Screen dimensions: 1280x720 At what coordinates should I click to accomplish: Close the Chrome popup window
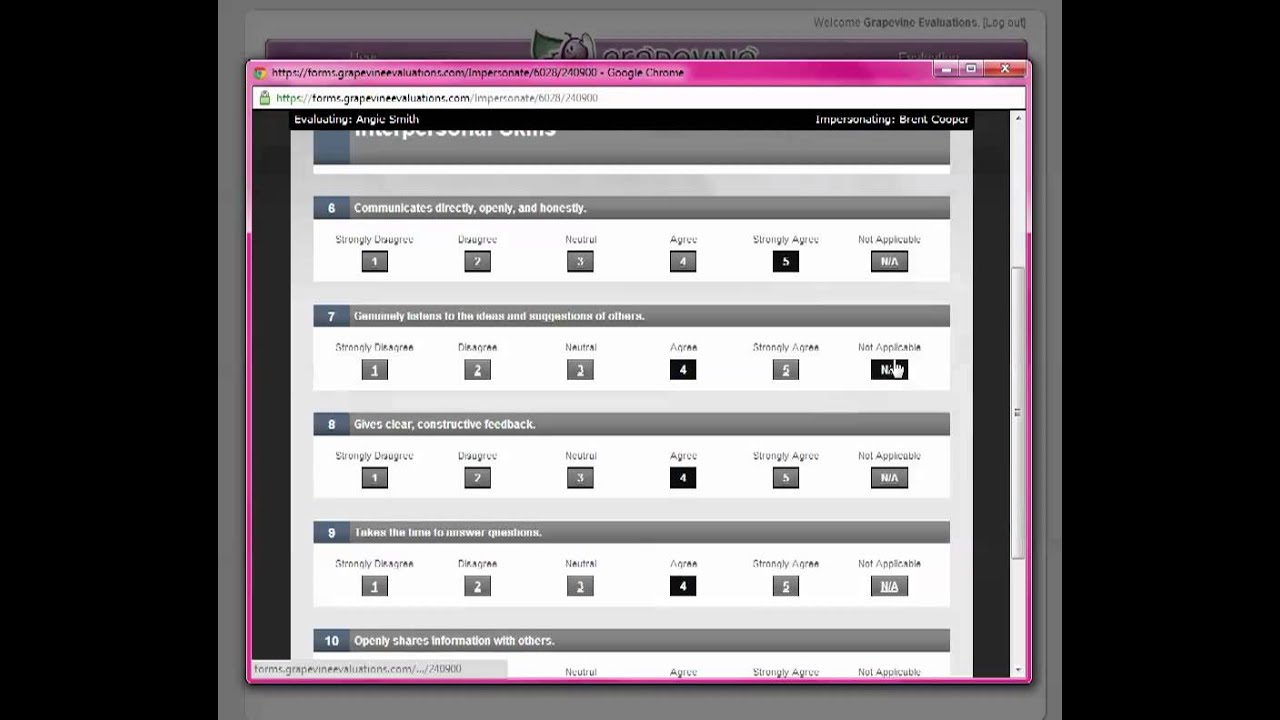(1004, 69)
